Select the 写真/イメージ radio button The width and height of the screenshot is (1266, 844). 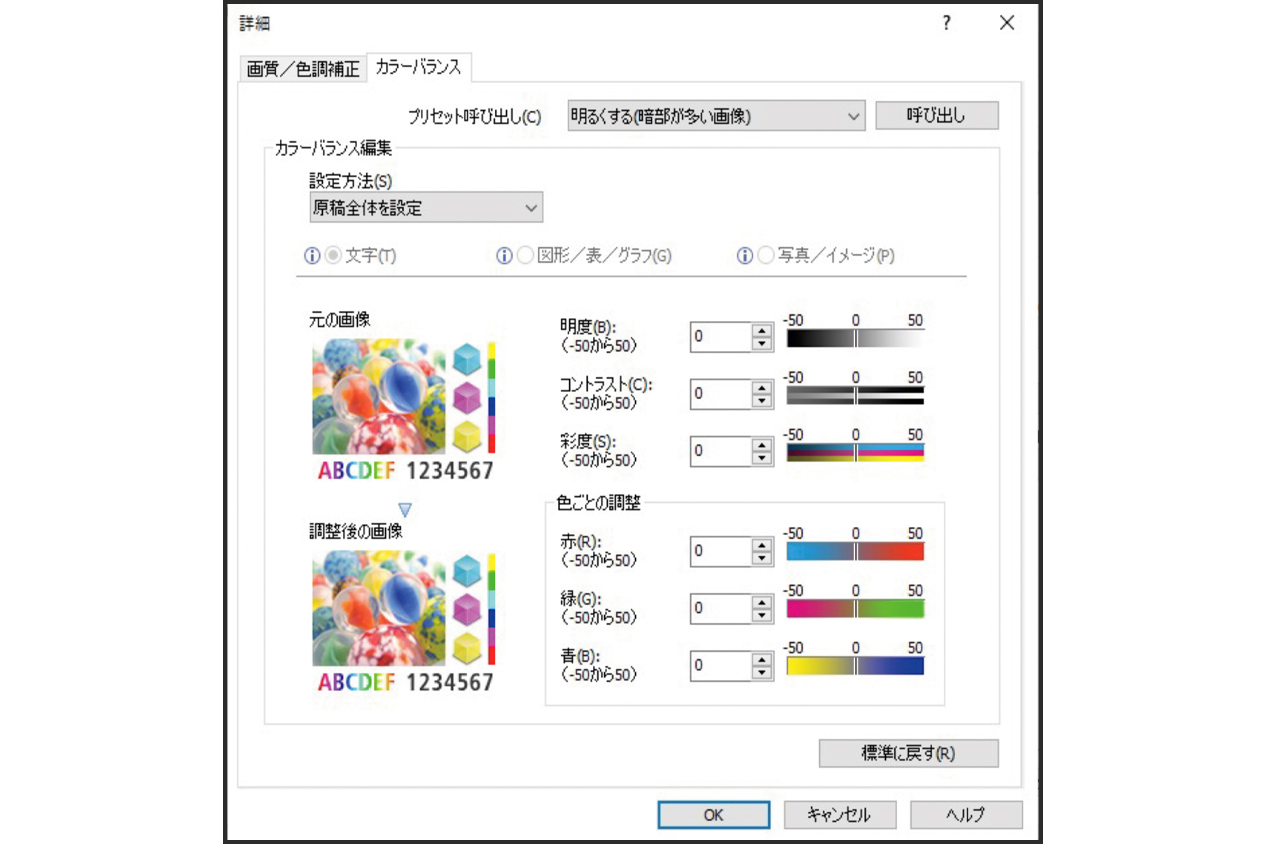click(x=765, y=256)
